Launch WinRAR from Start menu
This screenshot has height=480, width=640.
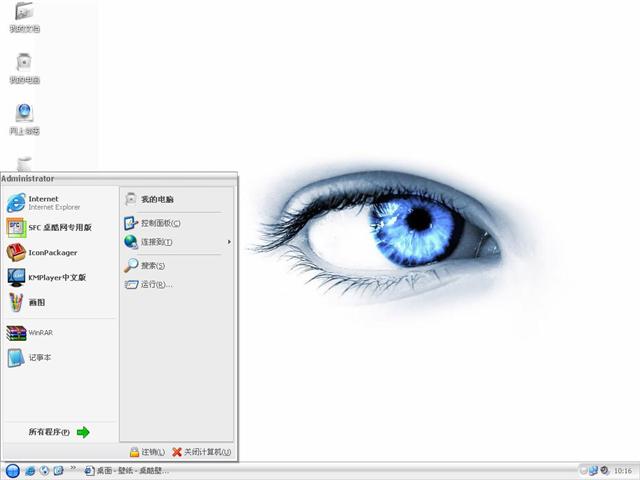point(61,333)
